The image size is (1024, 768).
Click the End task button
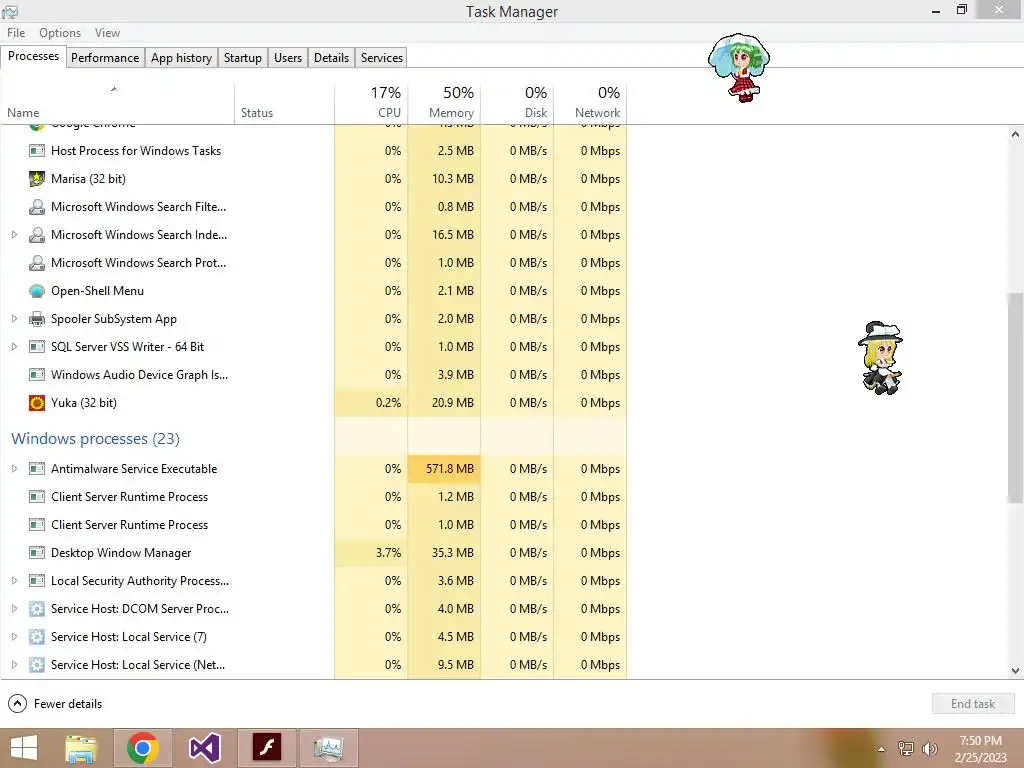pyautogui.click(x=973, y=704)
